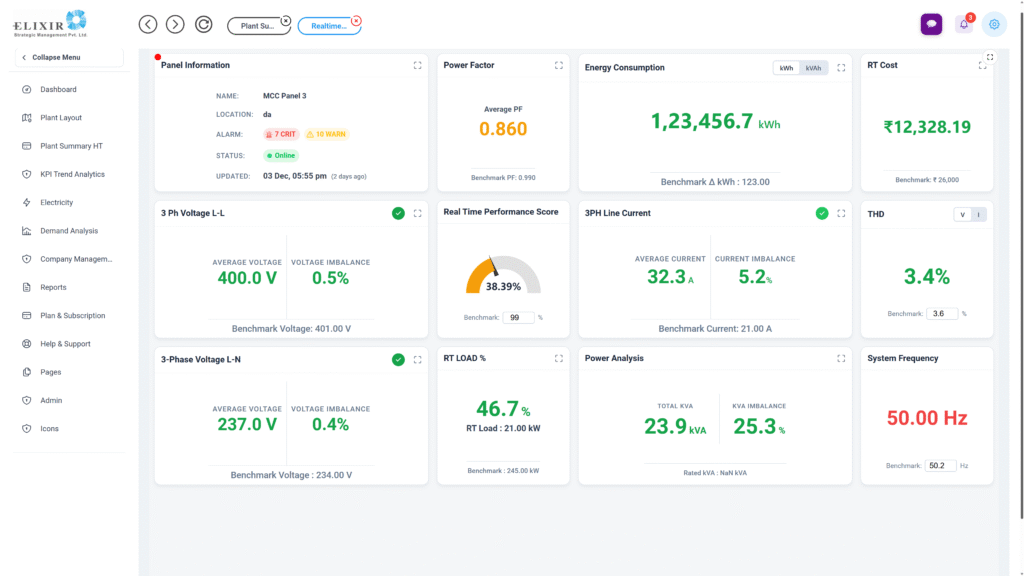Expand the 3 Ph Voltage L-L card
The width and height of the screenshot is (1024, 576).
[x=417, y=213]
